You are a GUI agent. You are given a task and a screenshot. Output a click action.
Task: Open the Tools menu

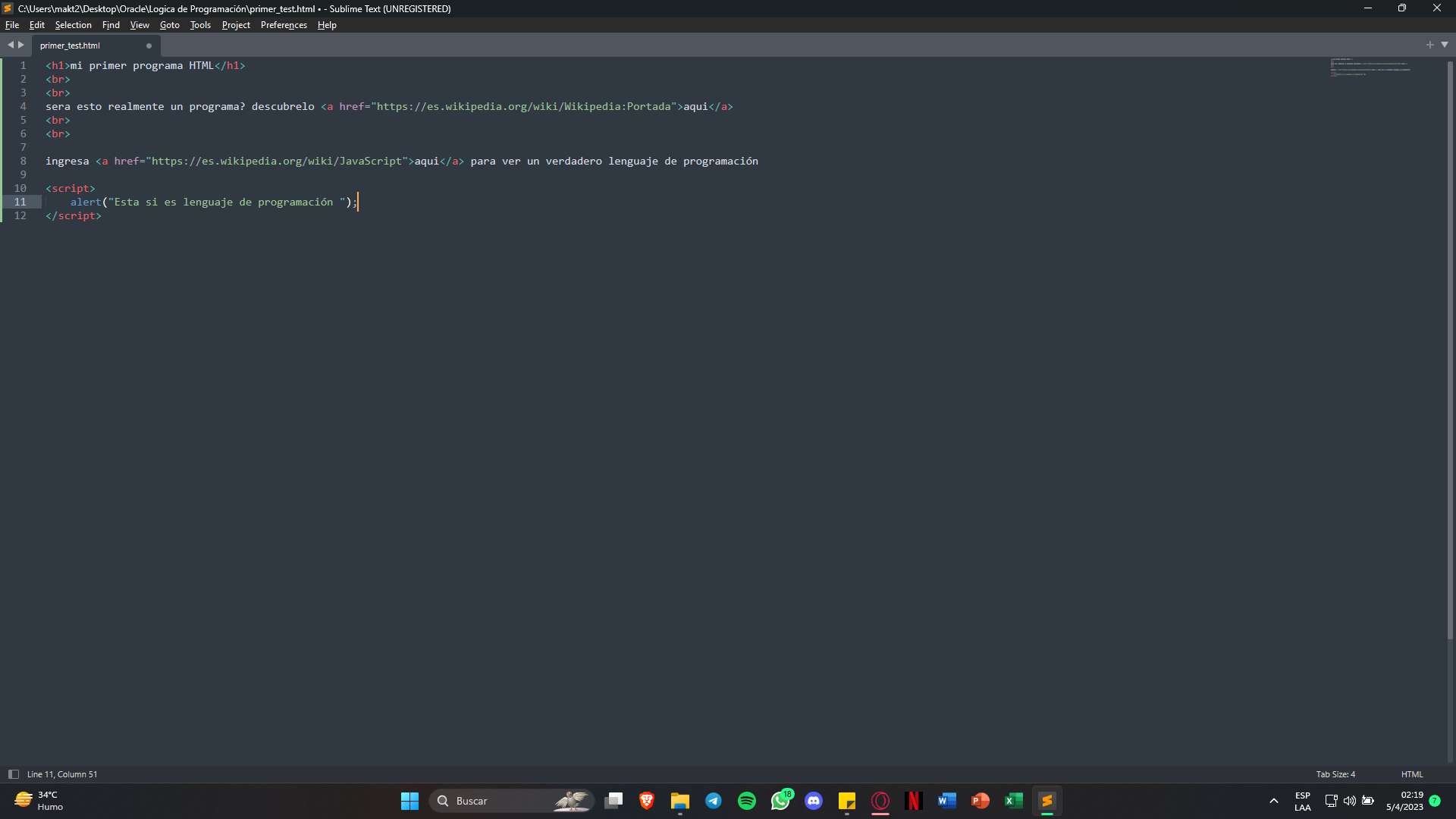[200, 25]
